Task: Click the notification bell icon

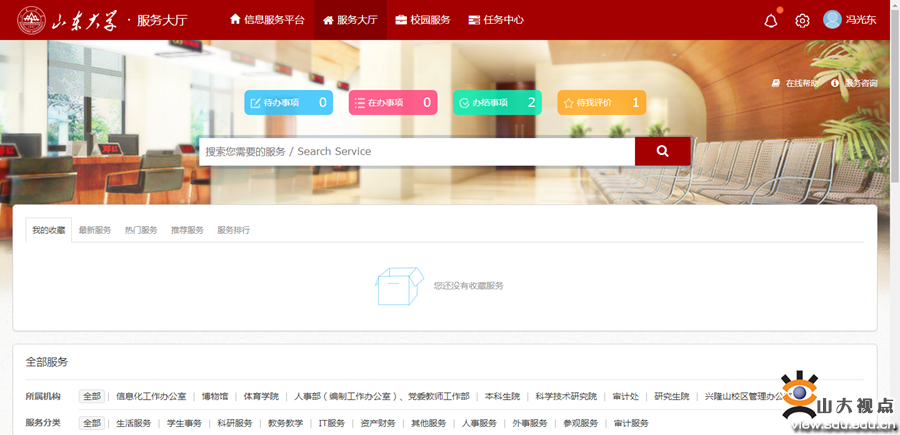Action: pos(771,20)
